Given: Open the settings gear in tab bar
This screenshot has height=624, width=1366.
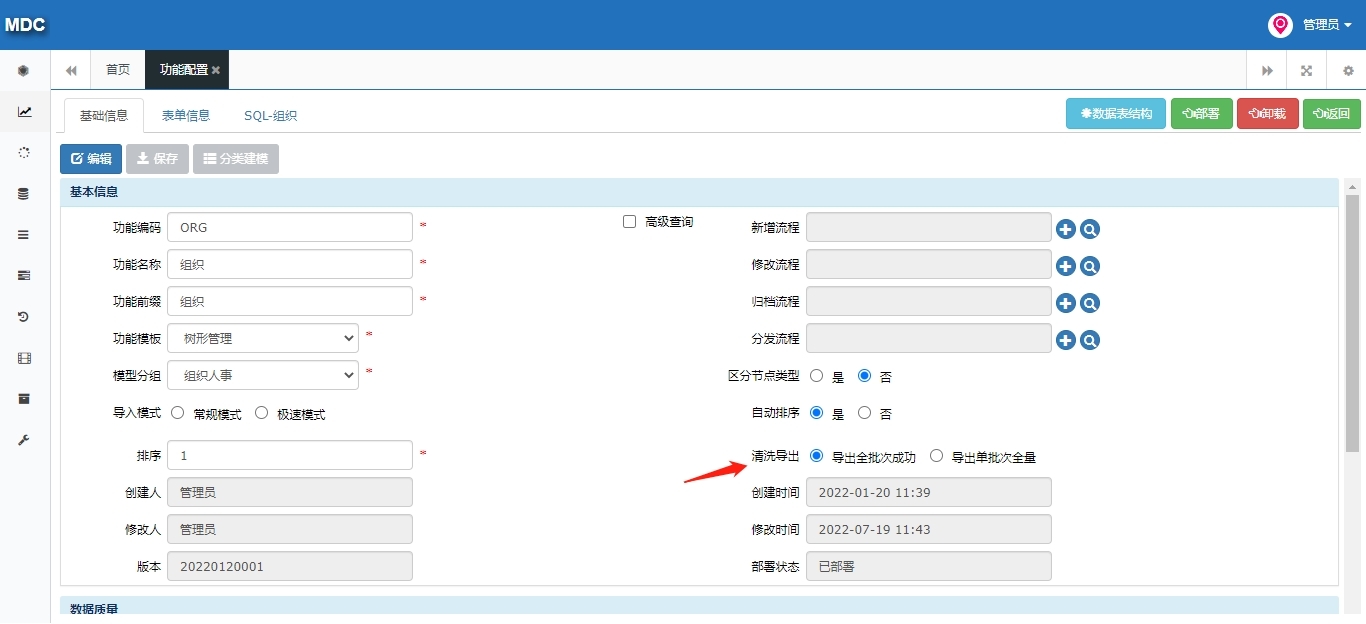Looking at the screenshot, I should [1348, 71].
